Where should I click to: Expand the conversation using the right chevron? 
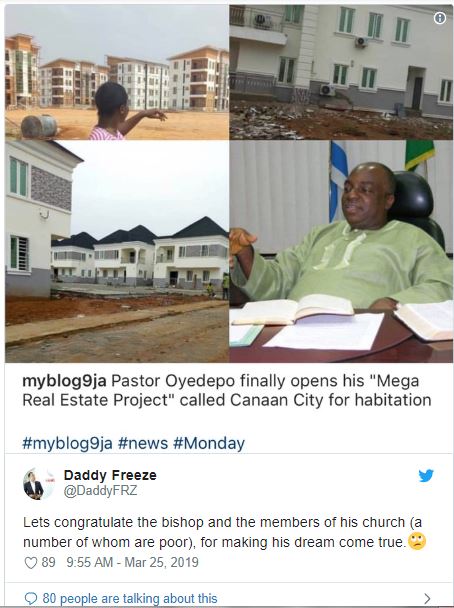pos(427,598)
